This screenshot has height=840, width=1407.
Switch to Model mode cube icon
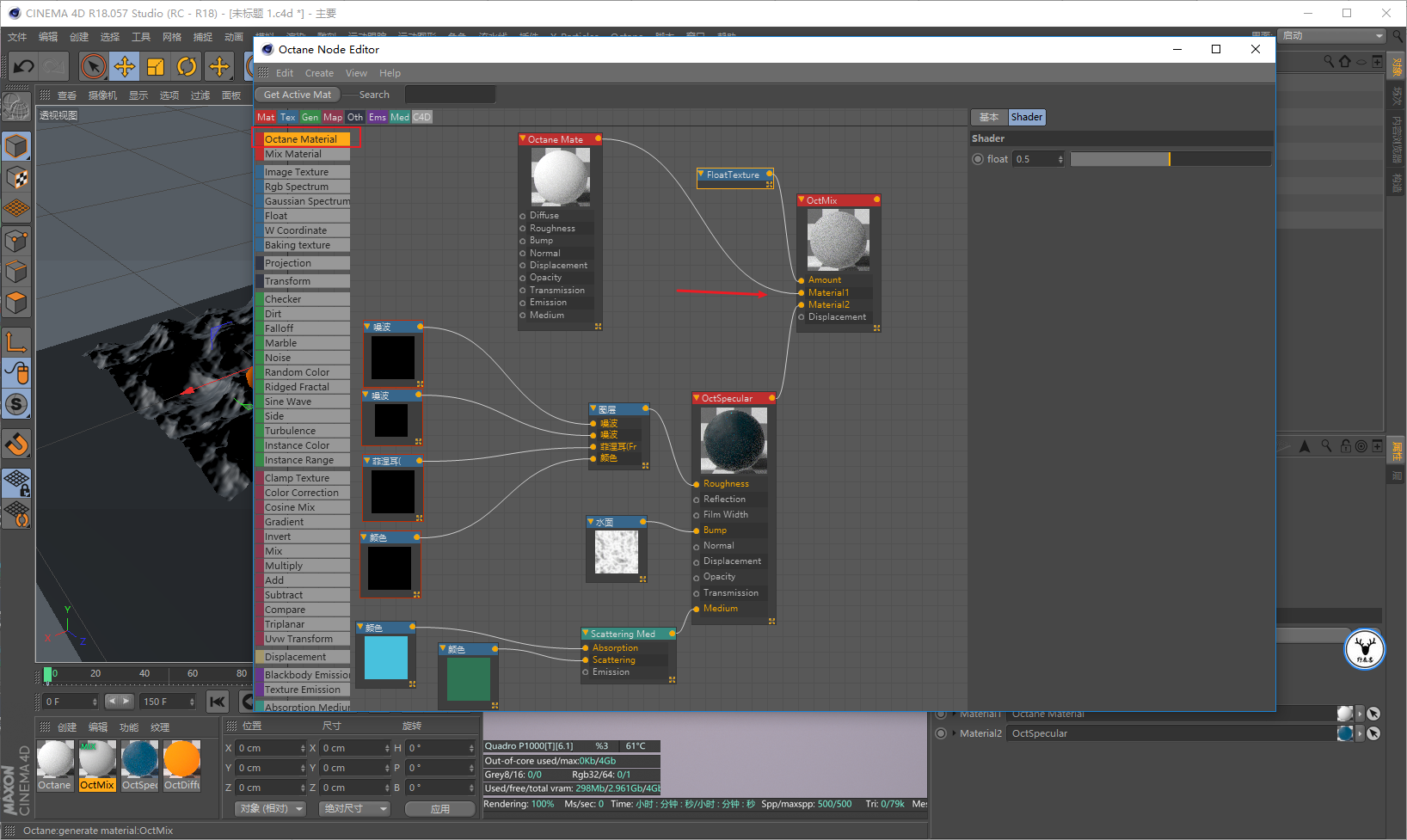16,147
